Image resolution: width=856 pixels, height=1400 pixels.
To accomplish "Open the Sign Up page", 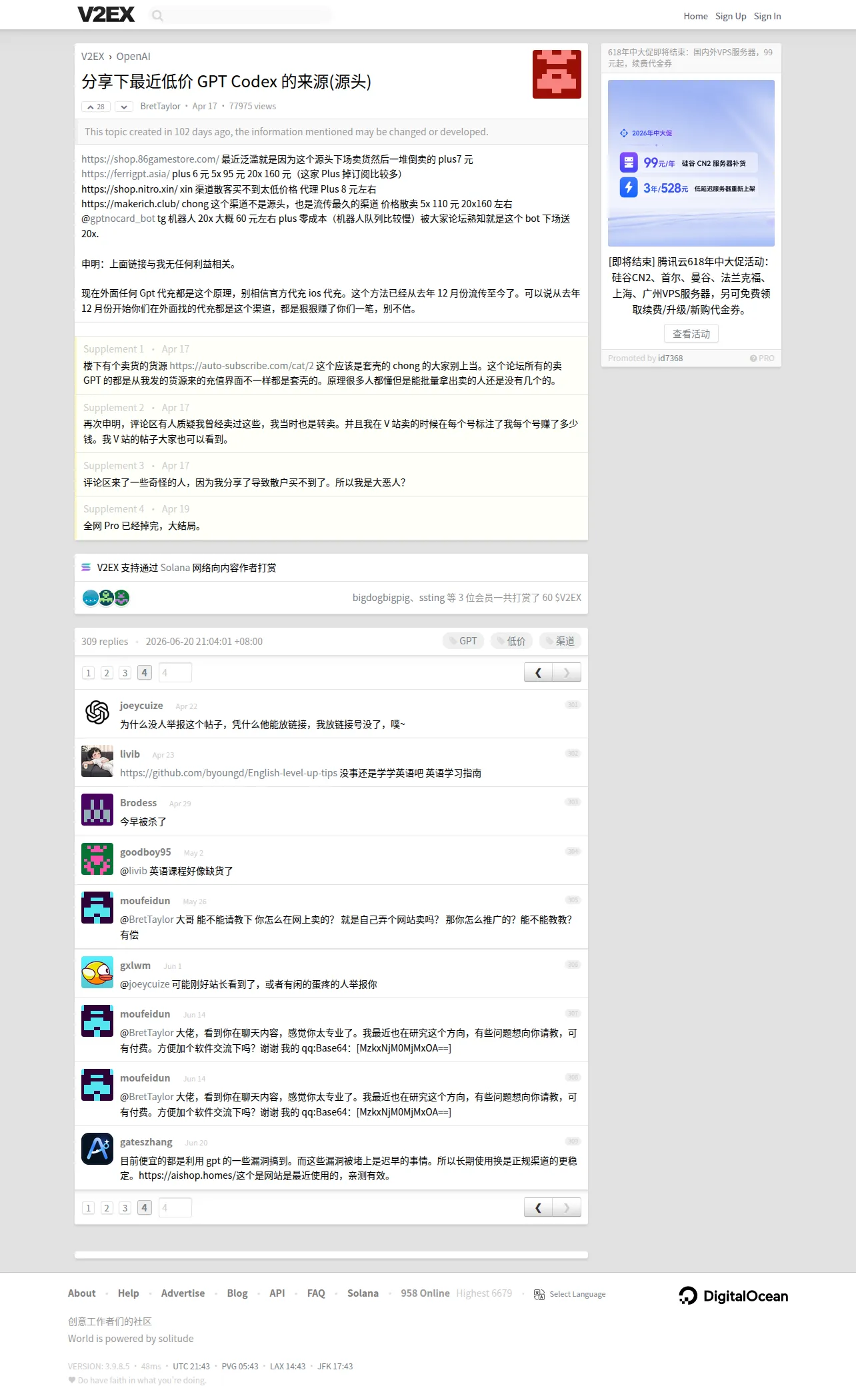I will click(731, 16).
